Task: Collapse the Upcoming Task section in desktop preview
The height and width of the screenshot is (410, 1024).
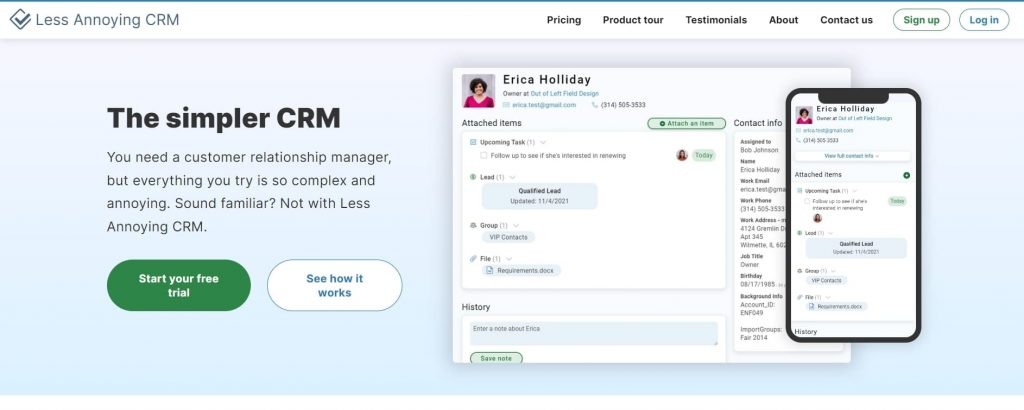Action: click(543, 142)
